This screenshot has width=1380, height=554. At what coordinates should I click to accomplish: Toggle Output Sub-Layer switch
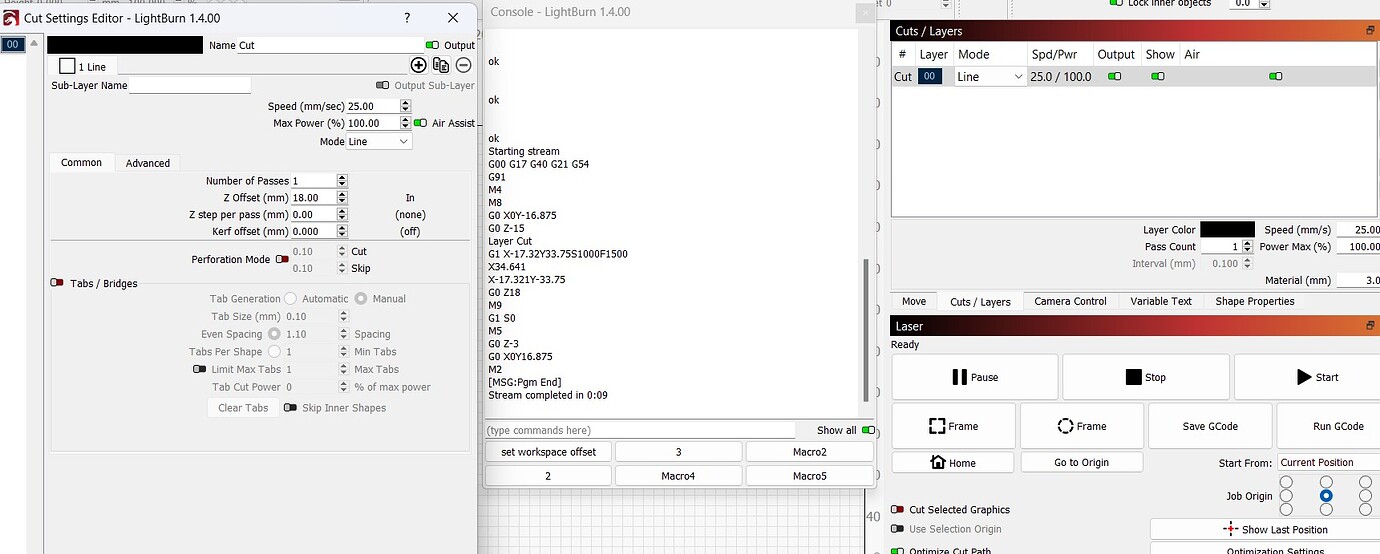coord(383,85)
